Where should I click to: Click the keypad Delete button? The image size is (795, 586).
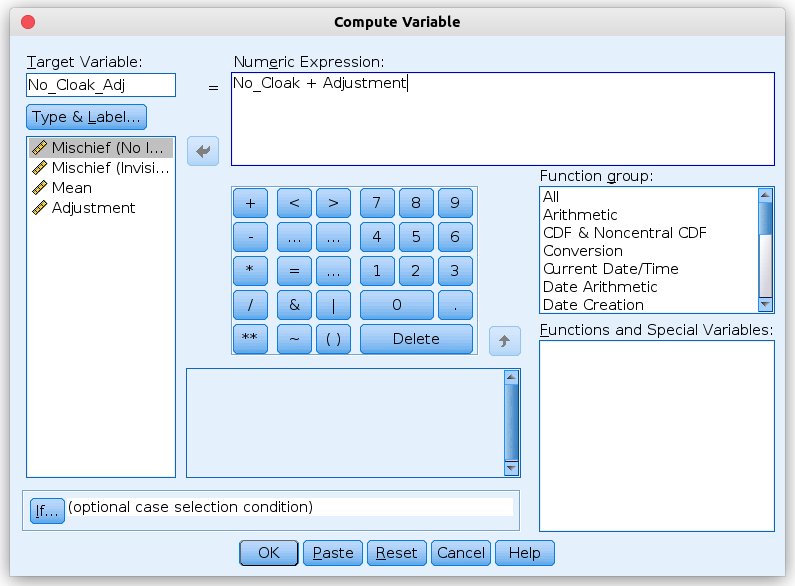point(416,338)
